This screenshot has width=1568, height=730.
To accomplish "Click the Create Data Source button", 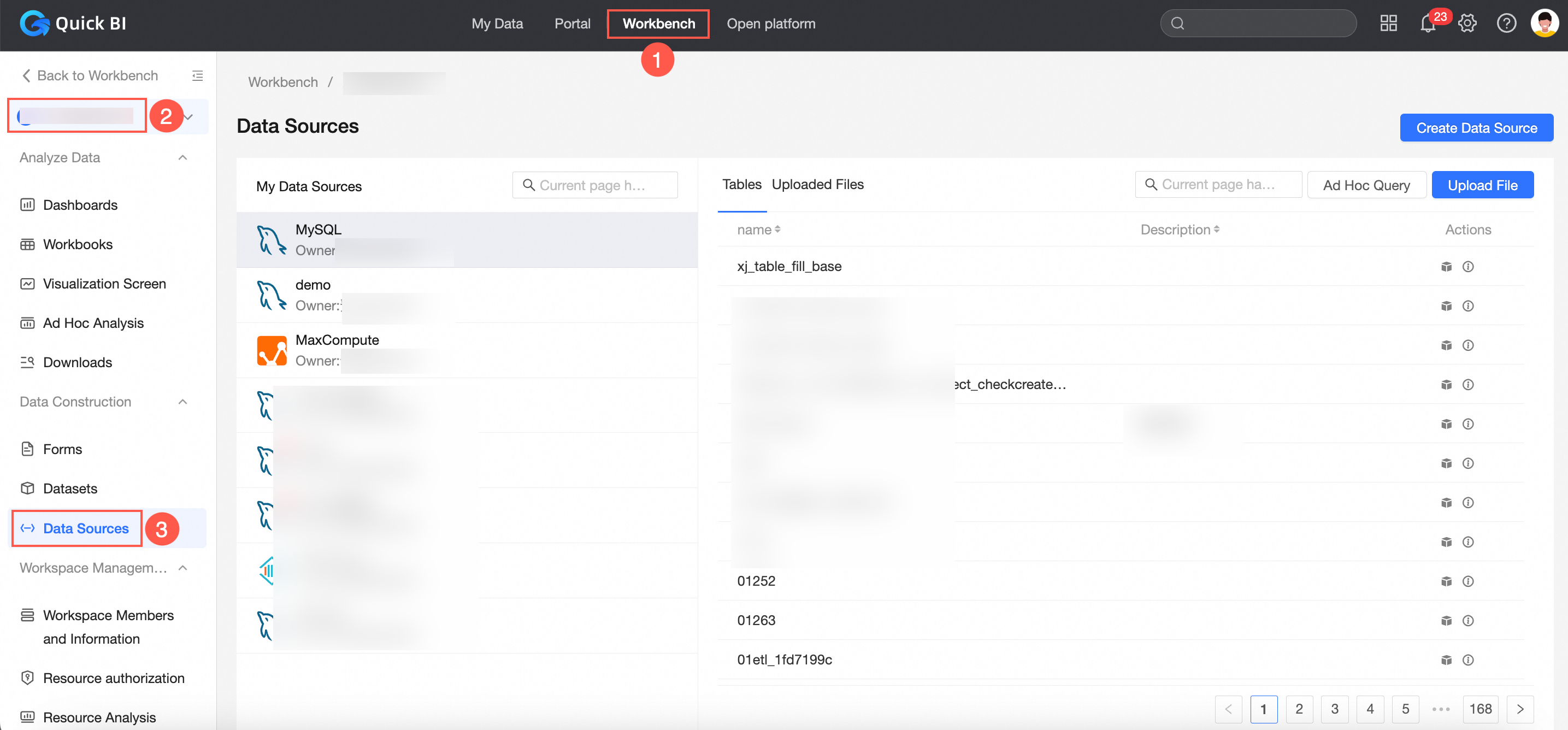I will [1476, 128].
